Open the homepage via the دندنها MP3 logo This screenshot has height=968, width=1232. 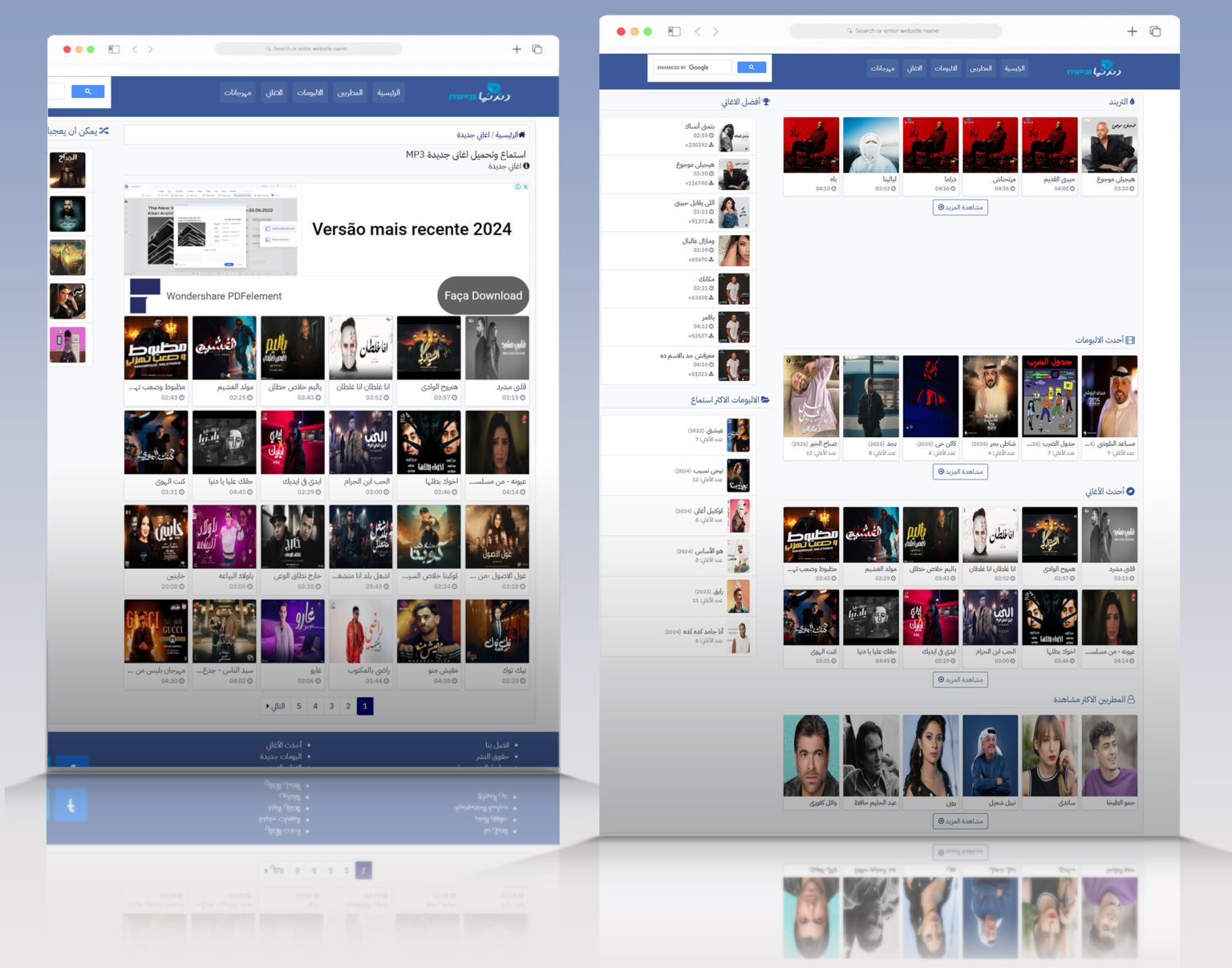pyautogui.click(x=481, y=93)
